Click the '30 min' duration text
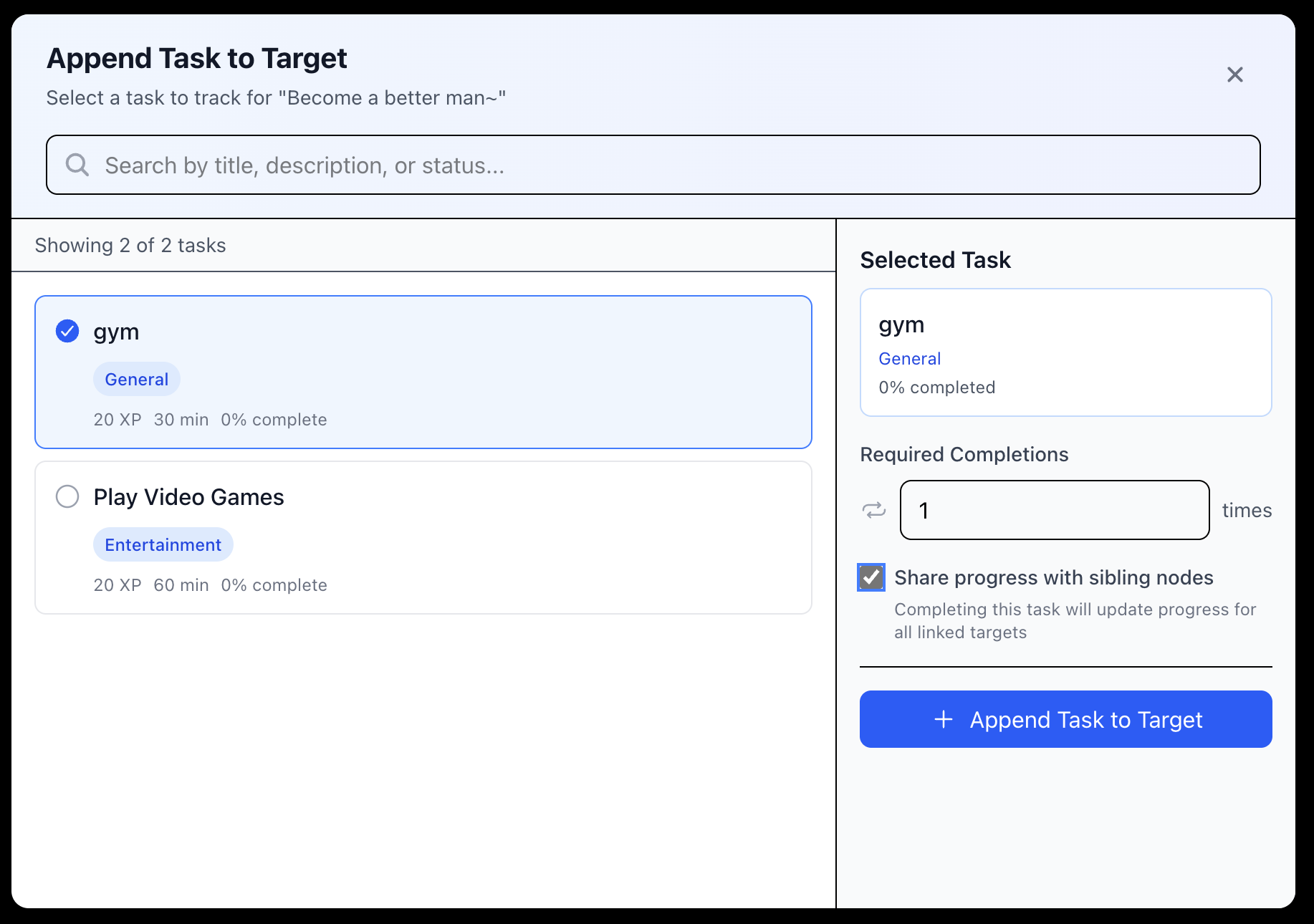1314x924 pixels. click(x=181, y=420)
